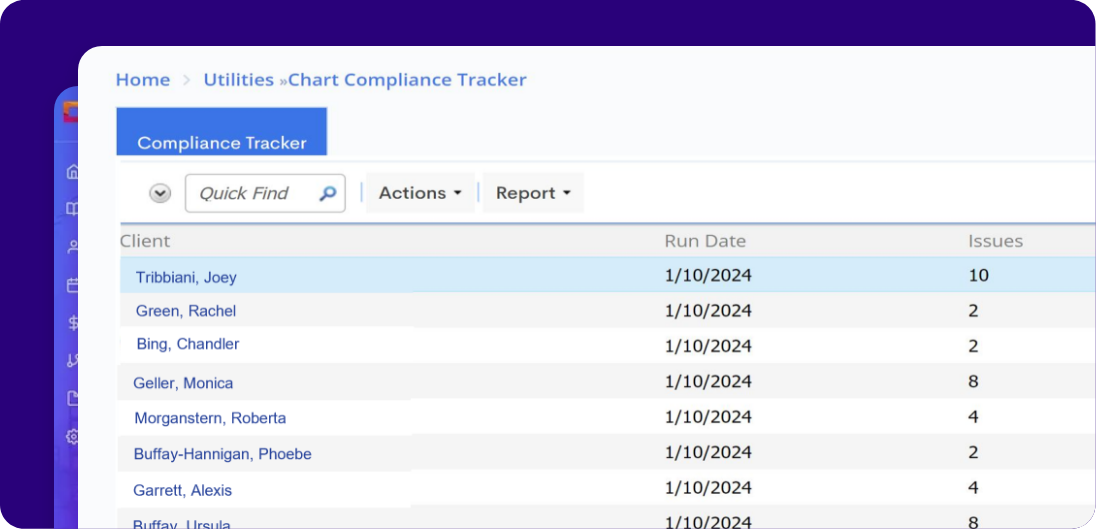Select the person icon in sidebar
This screenshot has height=529, width=1096.
[x=72, y=247]
